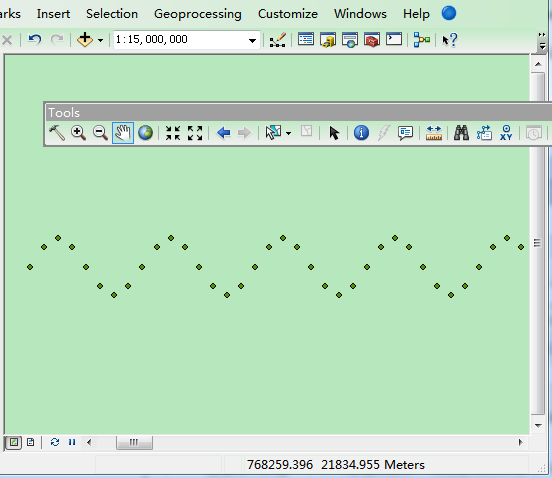Click the vertical scrollbar up arrow
552x478 pixels.
538,64
